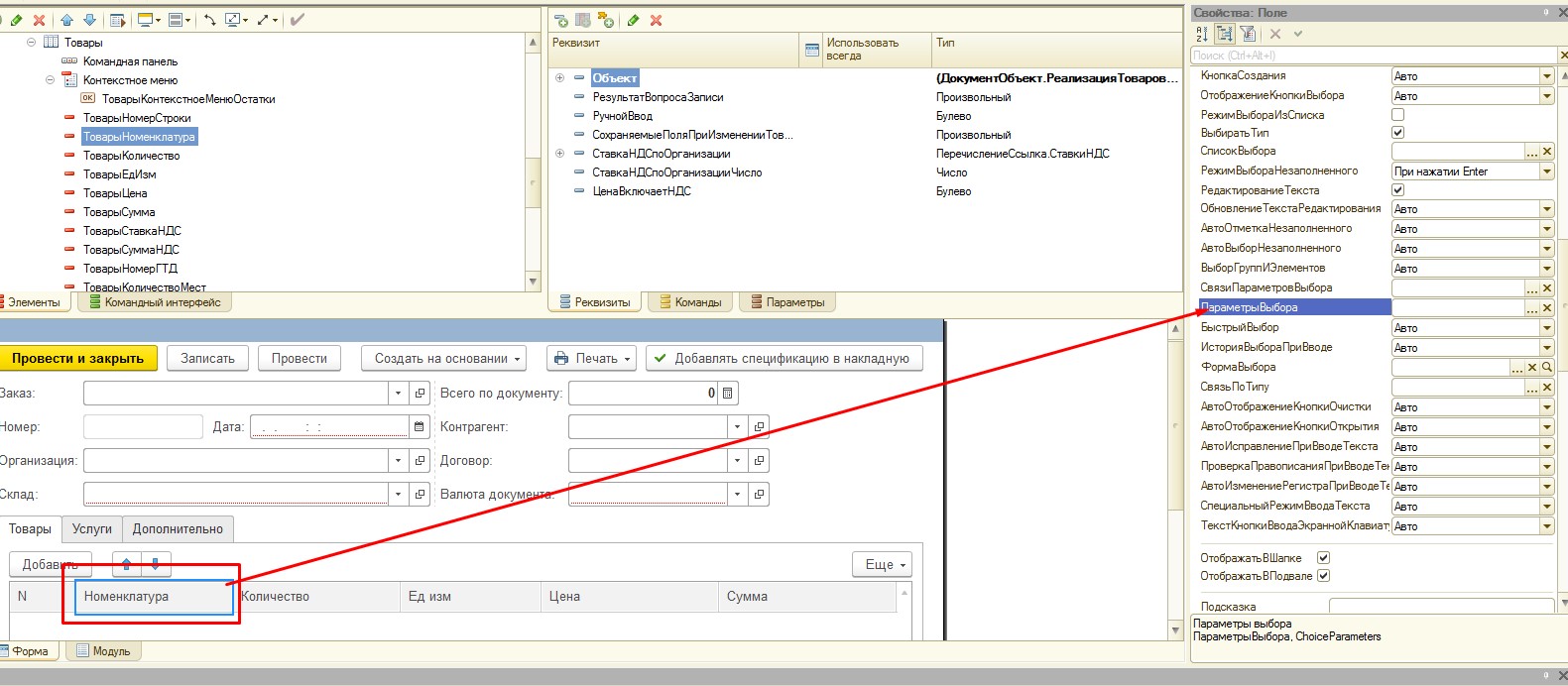The width and height of the screenshot is (1568, 686).
Task: Open БыстрыйВыбор dropdown
Action: [x=1546, y=328]
